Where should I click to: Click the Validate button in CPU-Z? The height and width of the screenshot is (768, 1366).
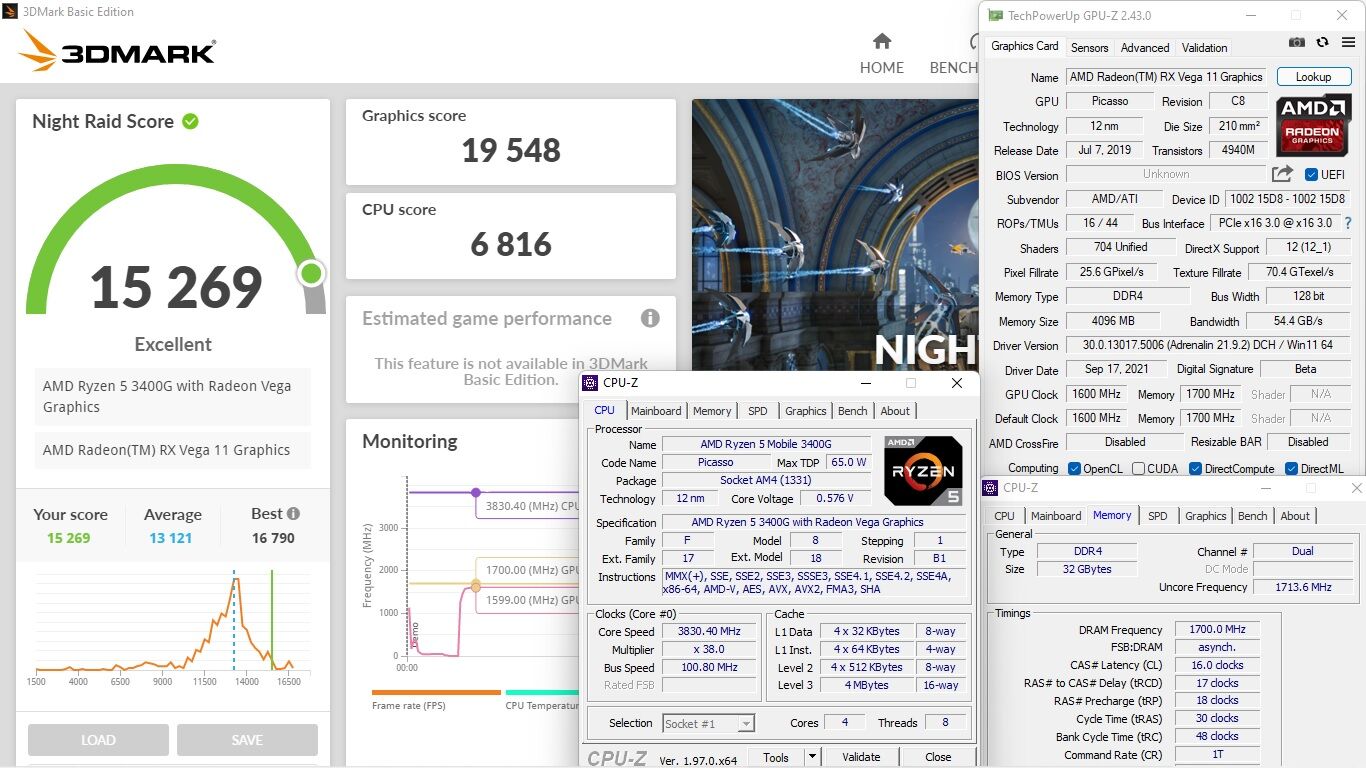coord(861,757)
